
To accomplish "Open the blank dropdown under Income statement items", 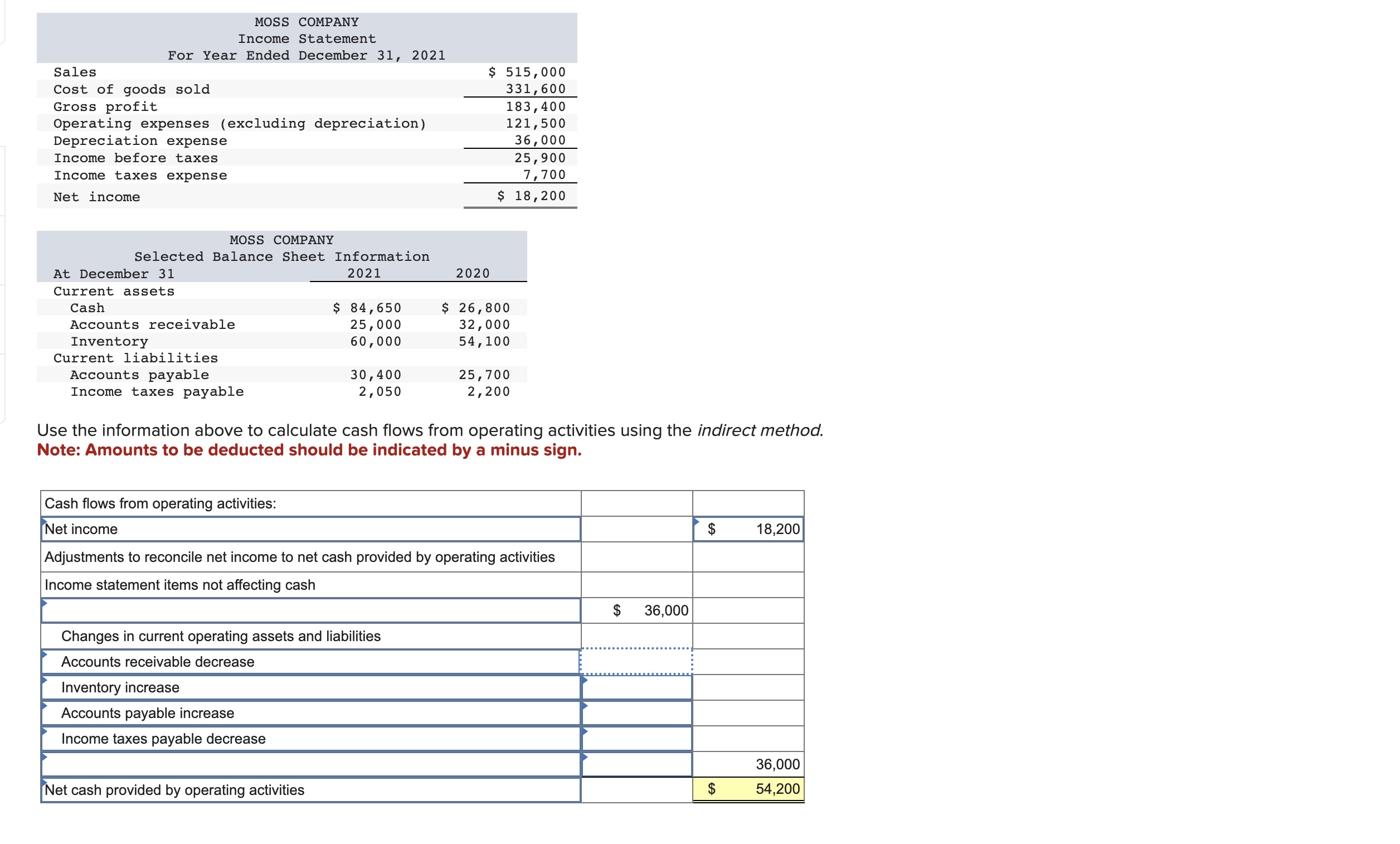I will [x=311, y=610].
